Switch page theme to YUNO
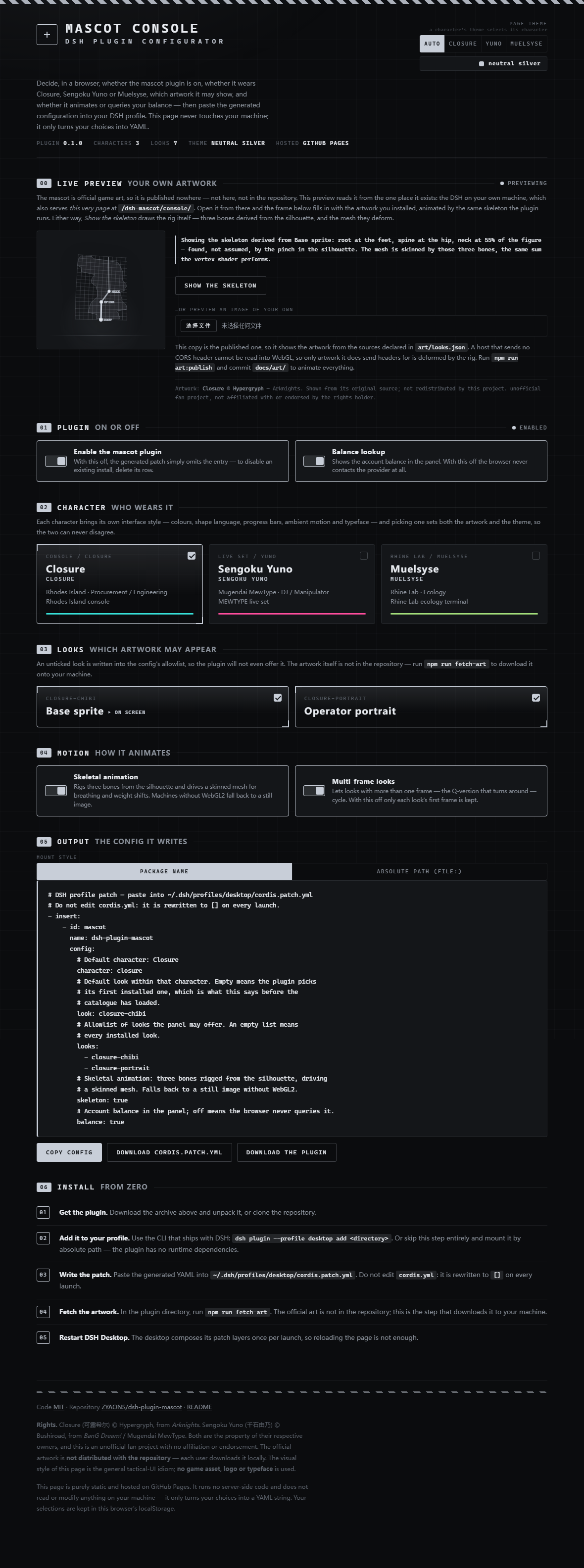The image size is (584, 1568). coord(494,44)
